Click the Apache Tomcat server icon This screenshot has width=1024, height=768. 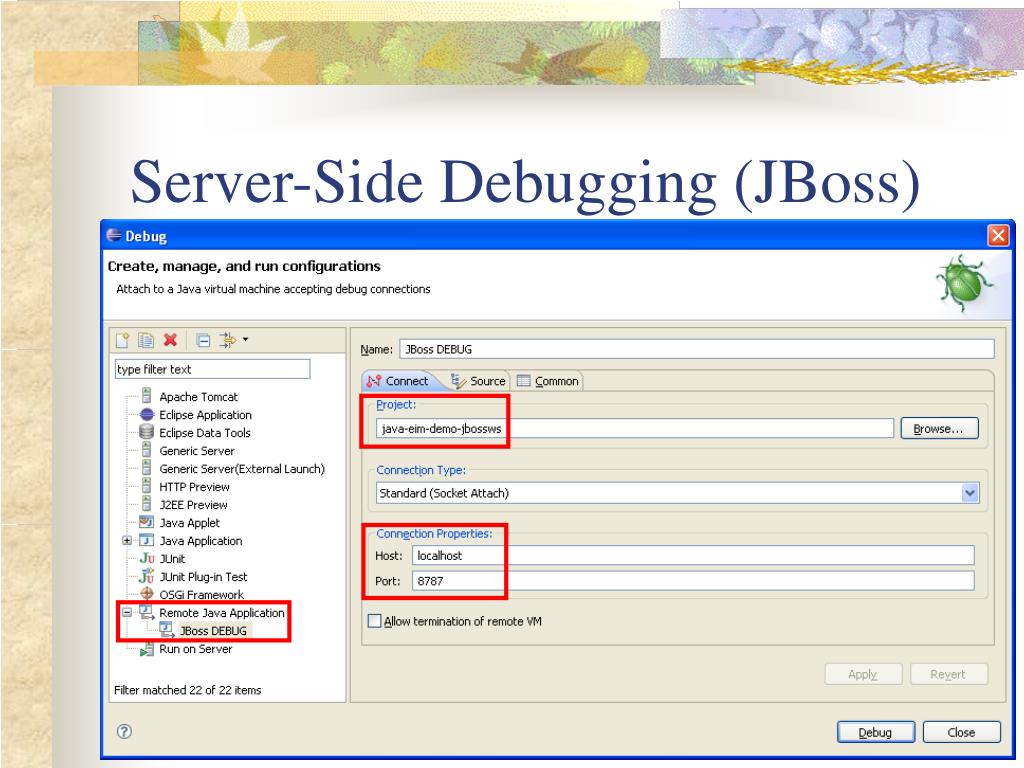147,396
